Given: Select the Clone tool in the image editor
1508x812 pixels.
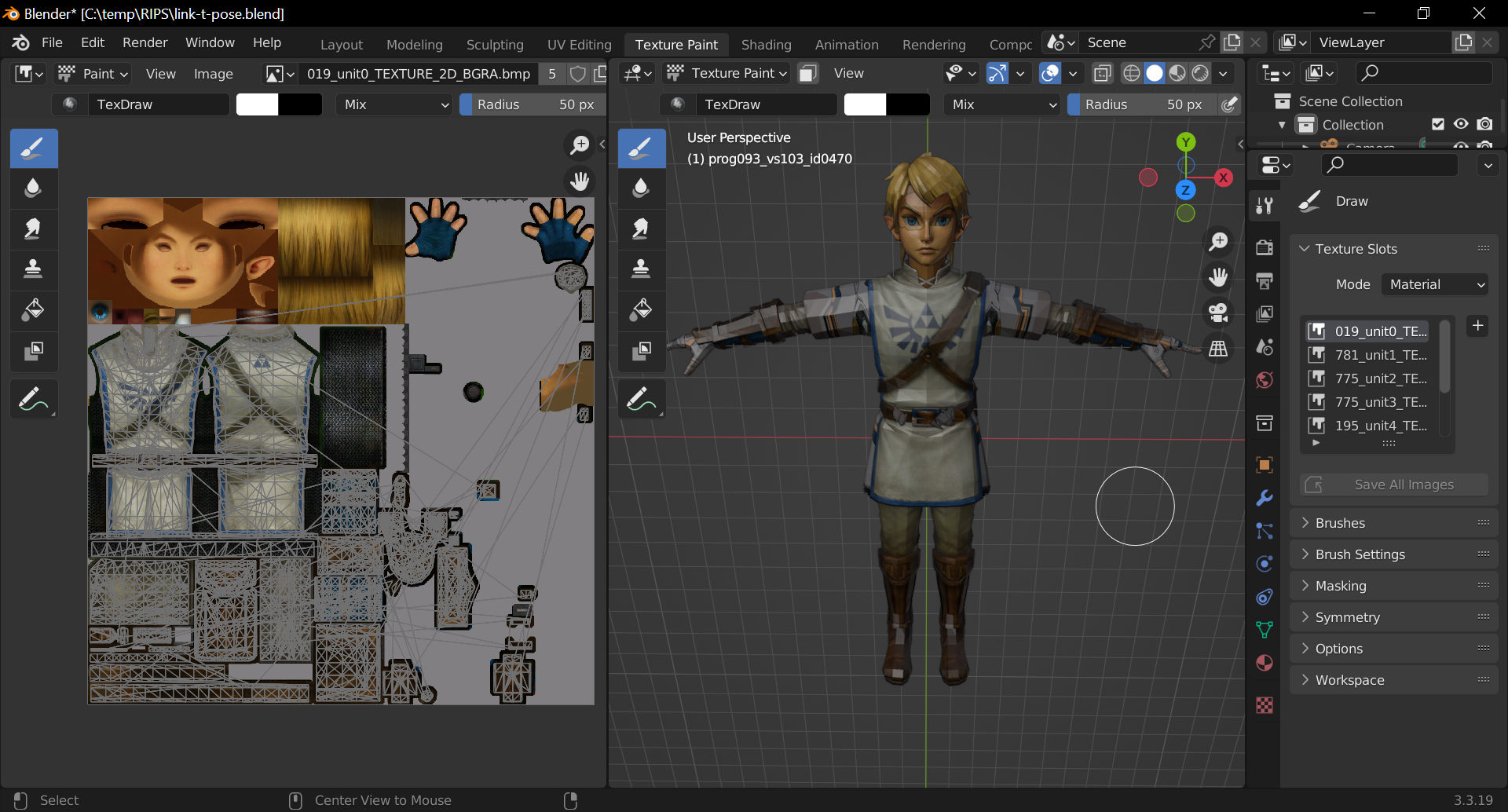Looking at the screenshot, I should 34,269.
